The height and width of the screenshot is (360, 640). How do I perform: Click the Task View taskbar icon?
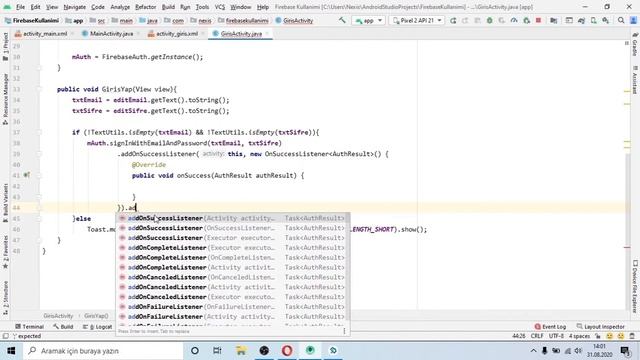point(217,350)
